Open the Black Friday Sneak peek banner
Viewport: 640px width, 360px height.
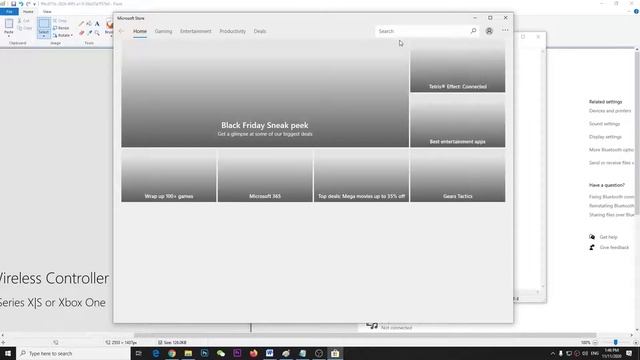(265, 93)
